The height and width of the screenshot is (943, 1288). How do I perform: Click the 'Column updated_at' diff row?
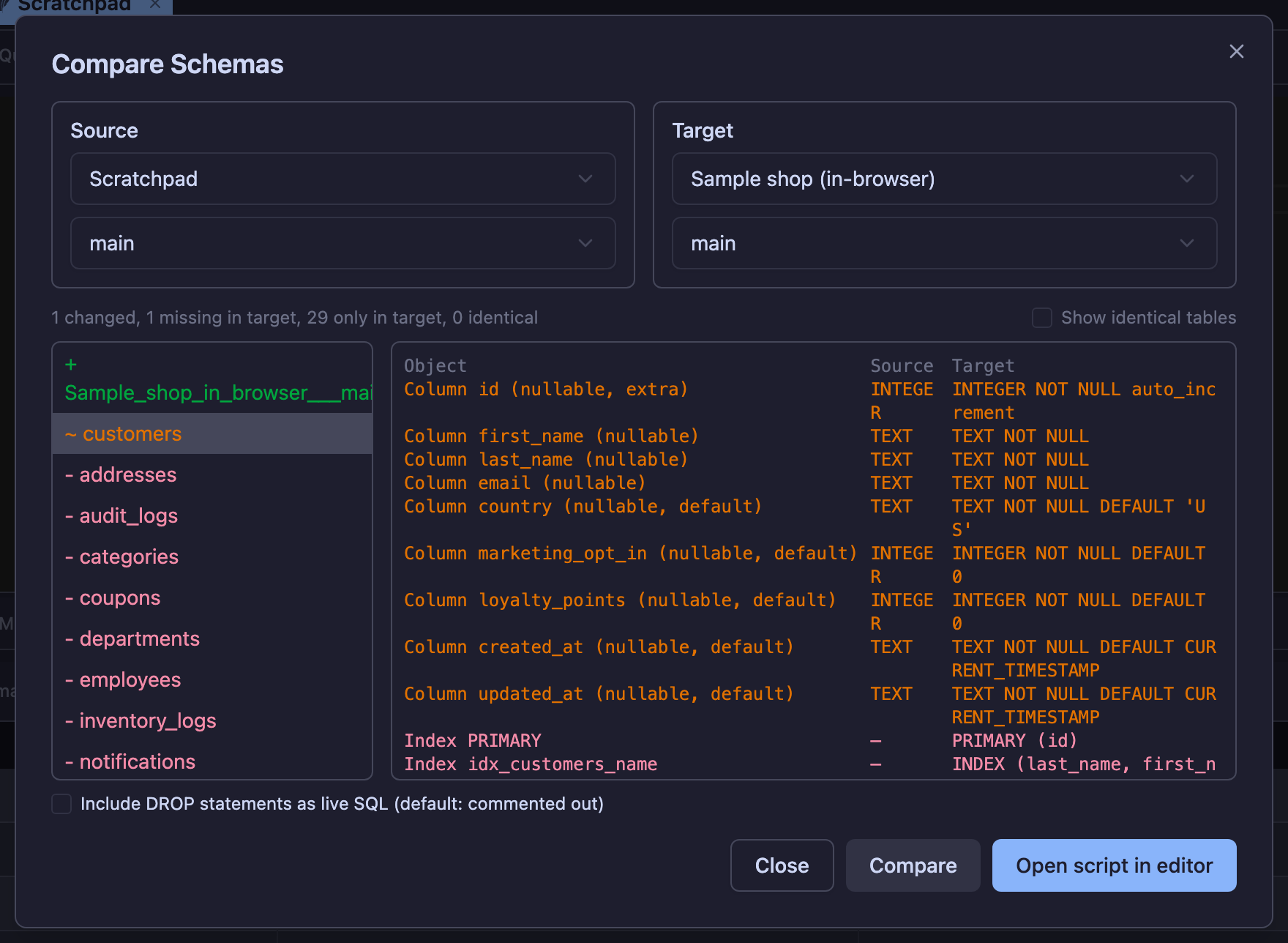[812, 705]
